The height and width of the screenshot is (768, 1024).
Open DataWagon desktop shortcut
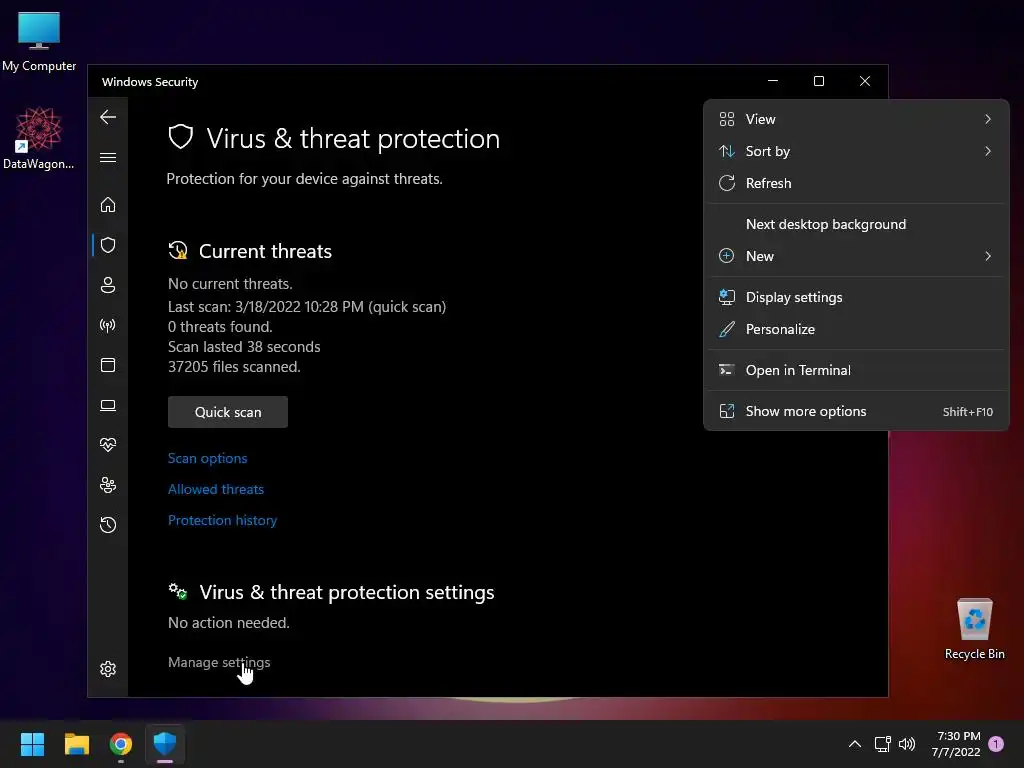tap(39, 138)
